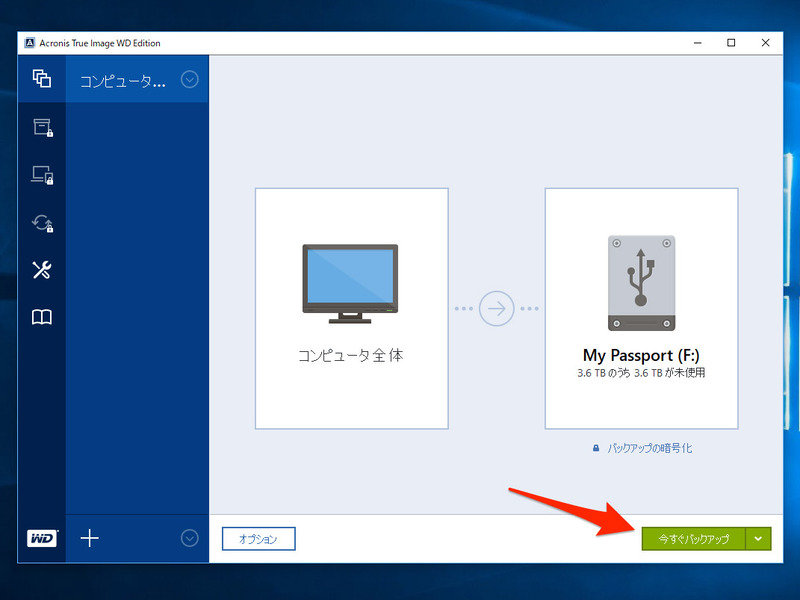This screenshot has width=800, height=600.
Task: Minimize the Acronis True Image window
Action: [x=697, y=43]
